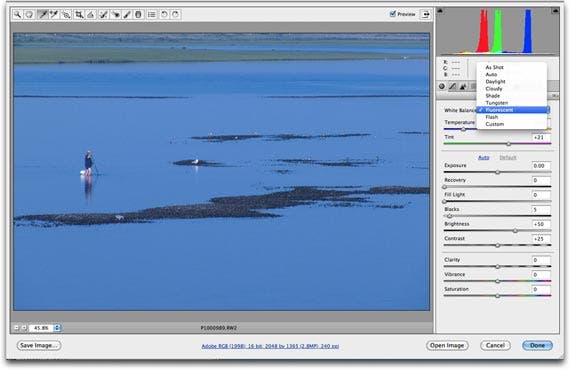Screen dimensions: 570x370
Task: Select the Red Eye Removal tool
Action: pos(116,15)
